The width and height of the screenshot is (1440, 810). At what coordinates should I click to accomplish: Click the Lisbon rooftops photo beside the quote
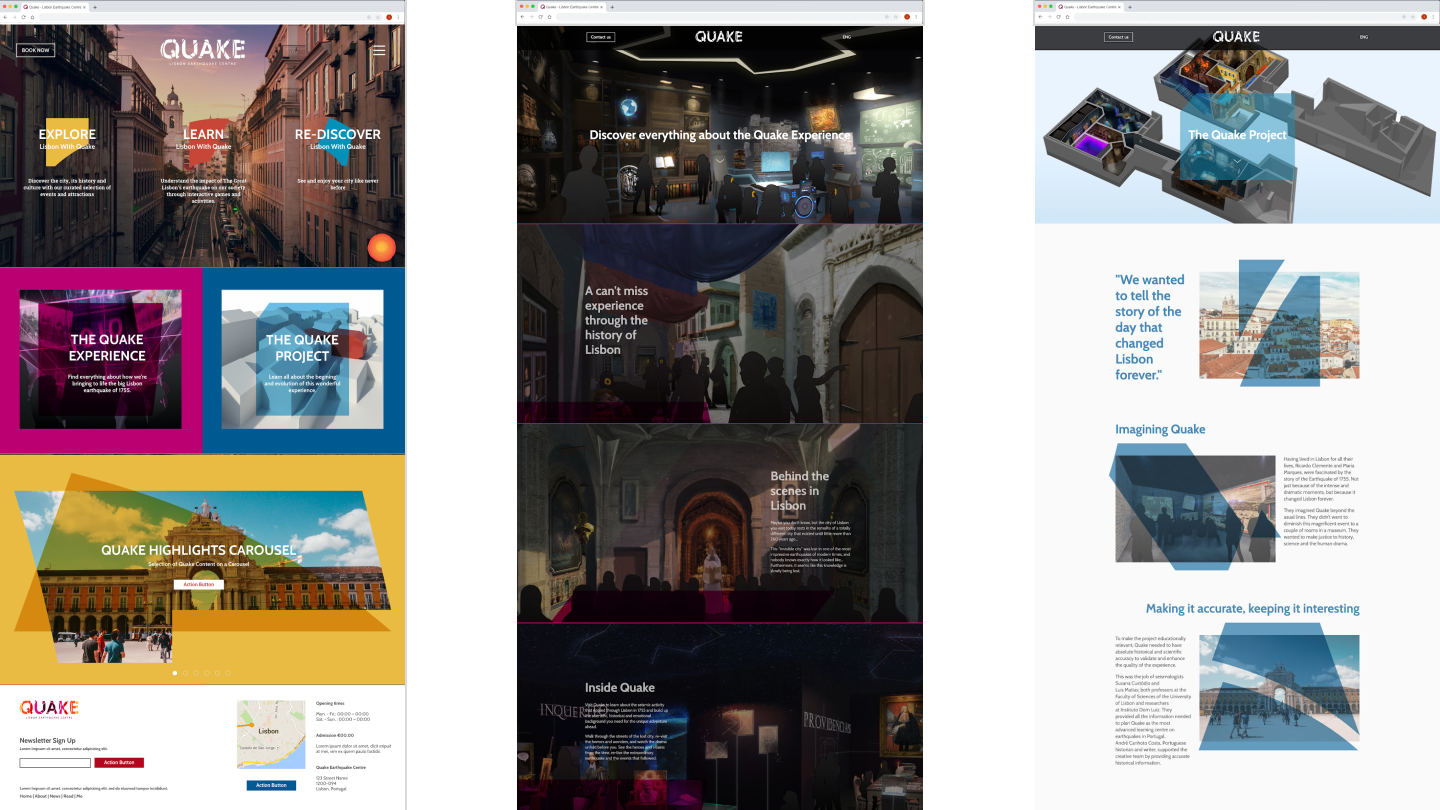pos(1279,325)
